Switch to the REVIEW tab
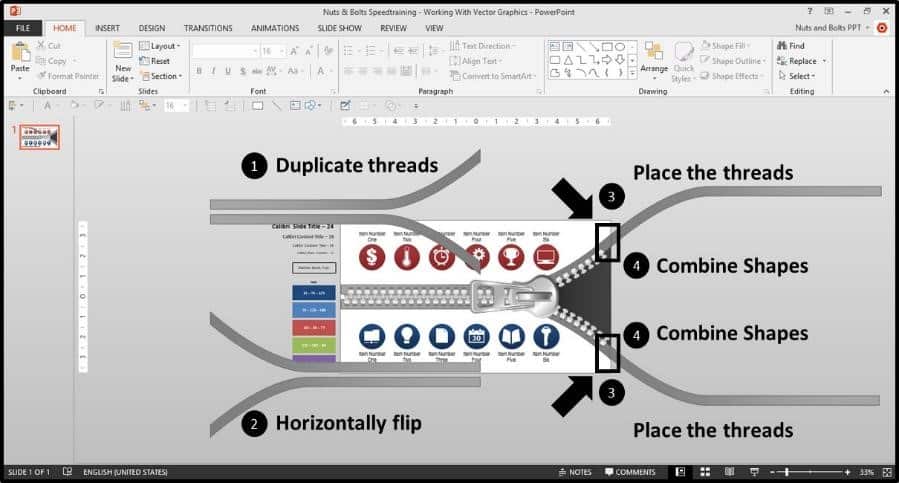 coord(393,28)
